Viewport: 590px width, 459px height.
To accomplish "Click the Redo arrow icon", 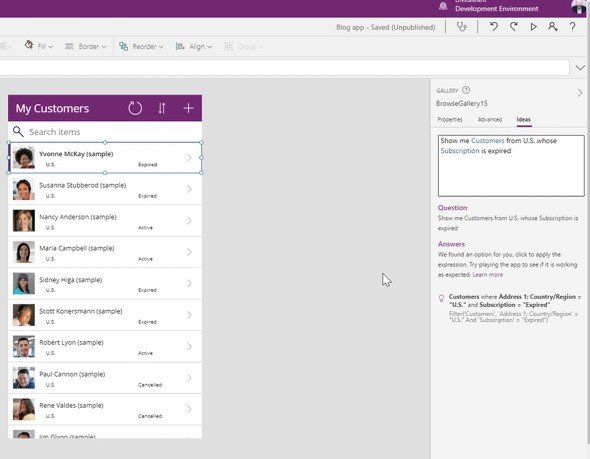I will pyautogui.click(x=514, y=27).
